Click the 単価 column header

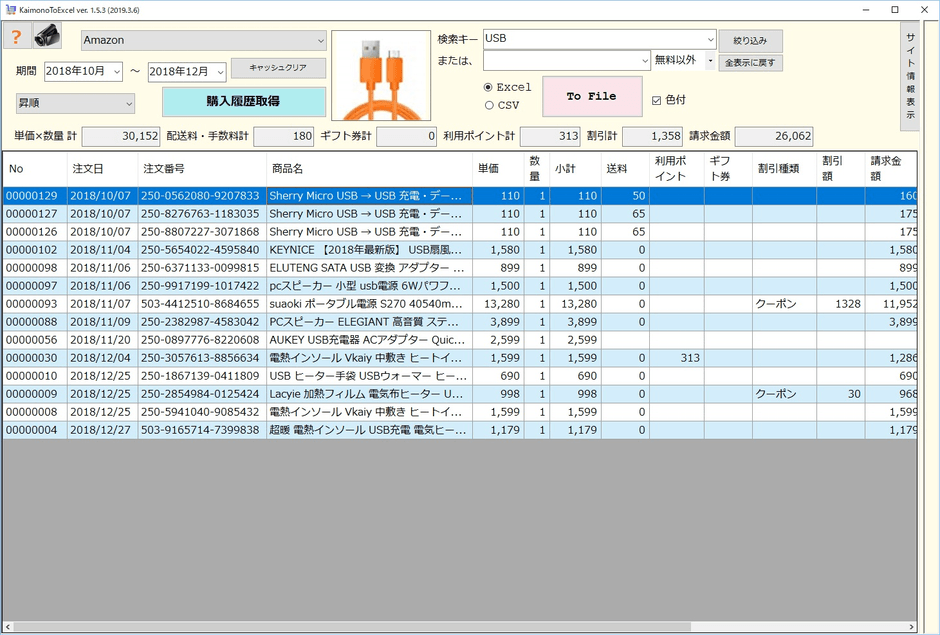(498, 169)
